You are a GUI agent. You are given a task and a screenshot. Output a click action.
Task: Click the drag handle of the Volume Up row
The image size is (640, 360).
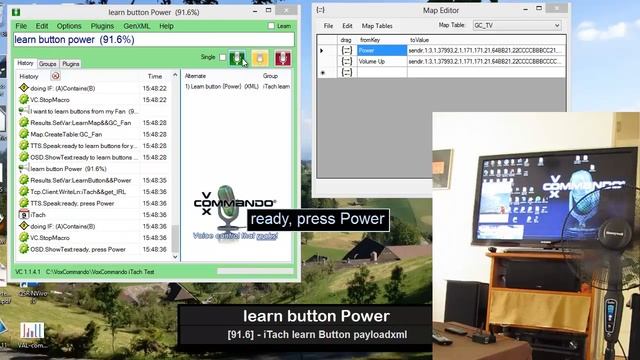tap(347, 62)
